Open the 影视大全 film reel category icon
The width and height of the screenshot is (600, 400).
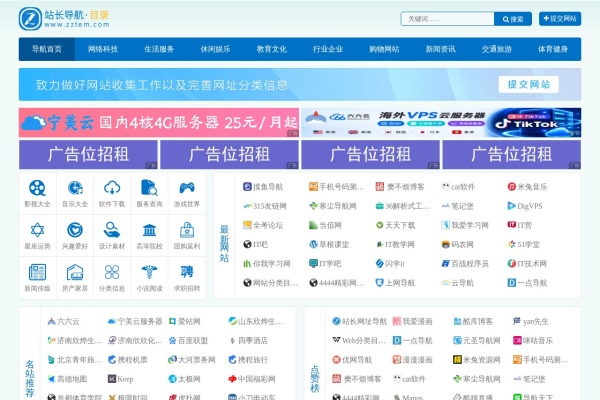click(38, 188)
